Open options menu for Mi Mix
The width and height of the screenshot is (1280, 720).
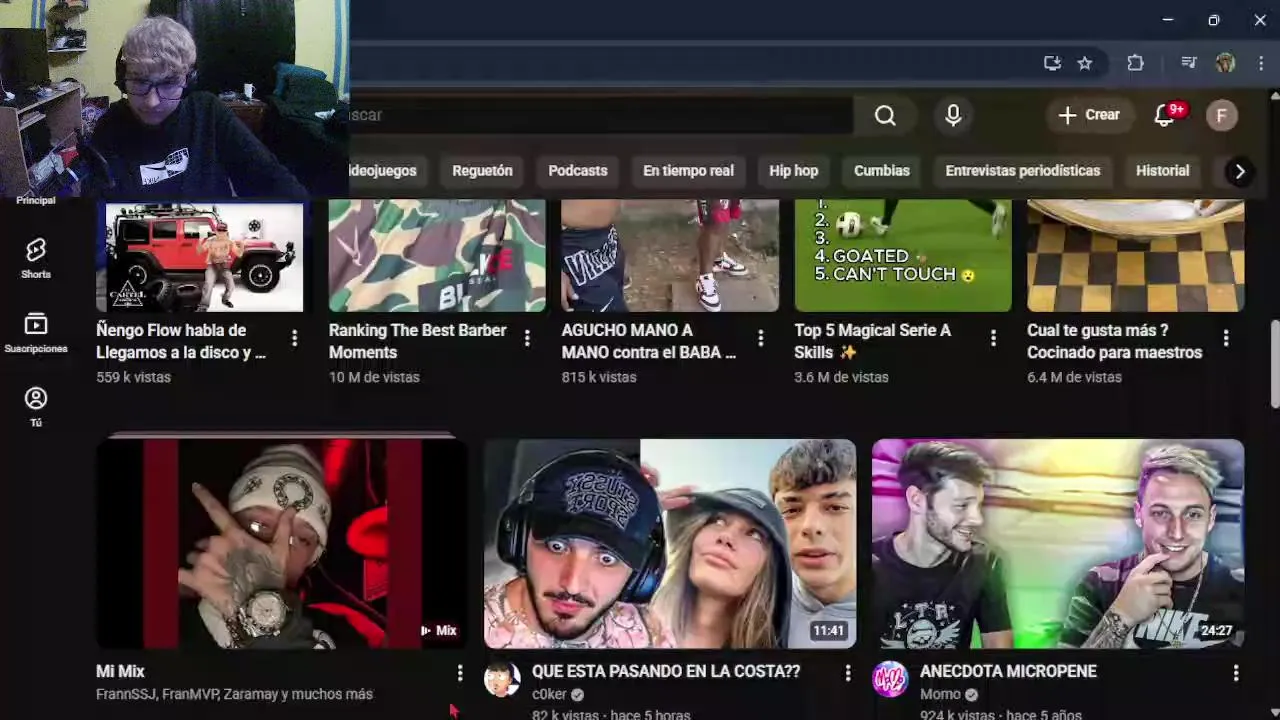coord(460,673)
